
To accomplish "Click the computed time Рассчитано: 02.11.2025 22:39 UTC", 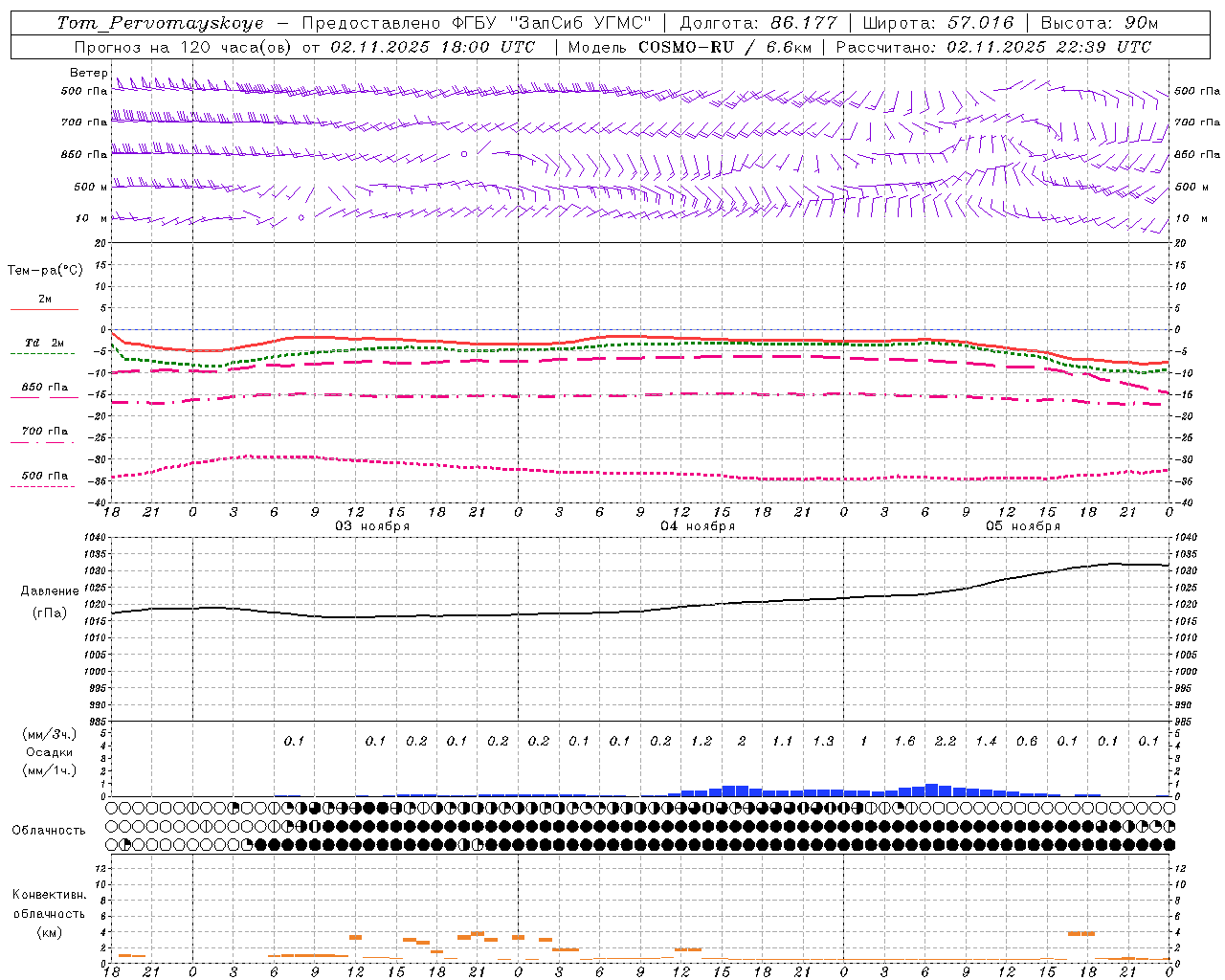I will [993, 47].
